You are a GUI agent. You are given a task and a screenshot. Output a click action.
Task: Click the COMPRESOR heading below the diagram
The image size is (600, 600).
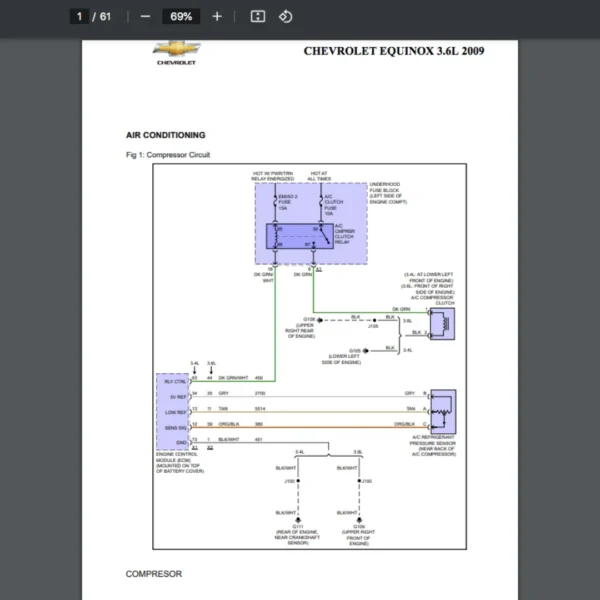153,574
